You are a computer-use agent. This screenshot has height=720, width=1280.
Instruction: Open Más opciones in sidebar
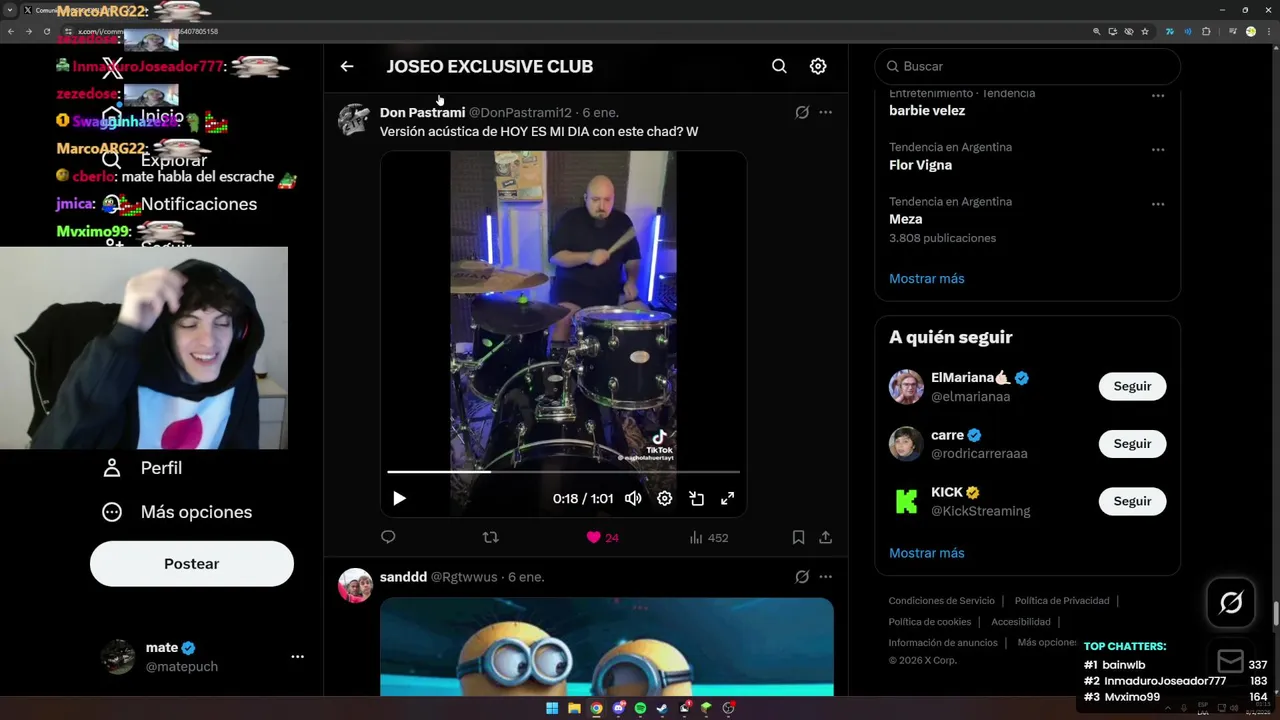pyautogui.click(x=178, y=512)
